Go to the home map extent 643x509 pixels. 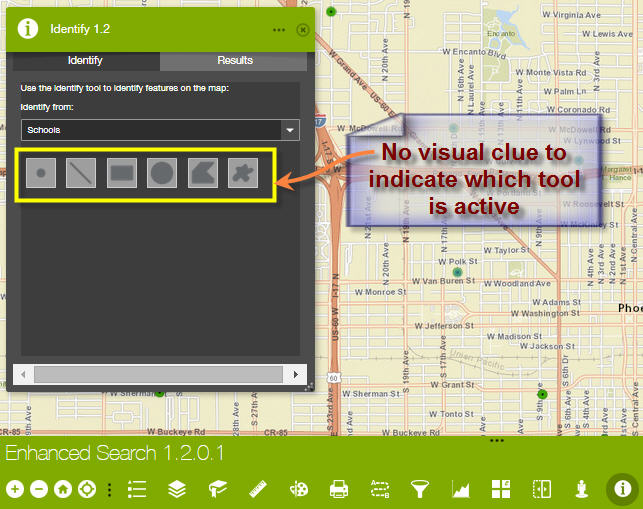(x=63, y=489)
